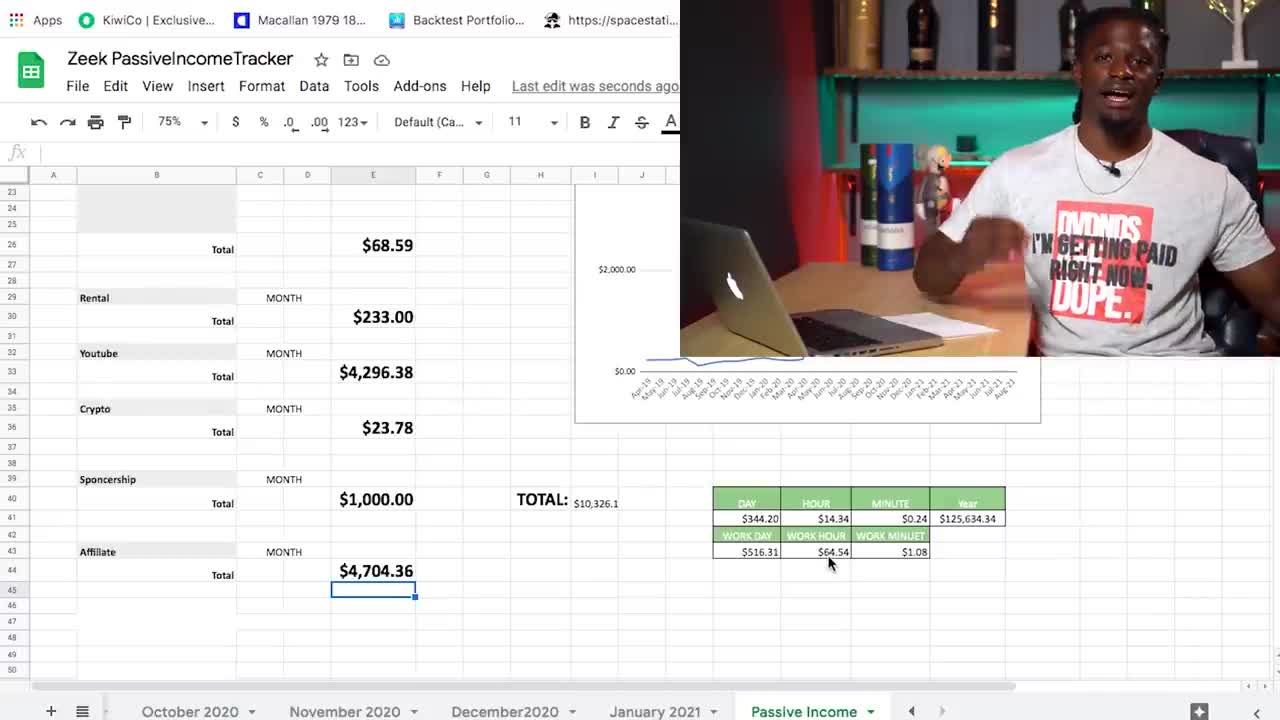The height and width of the screenshot is (720, 1280).
Task: Open October 2020 tab dropdown arrow
Action: click(252, 712)
